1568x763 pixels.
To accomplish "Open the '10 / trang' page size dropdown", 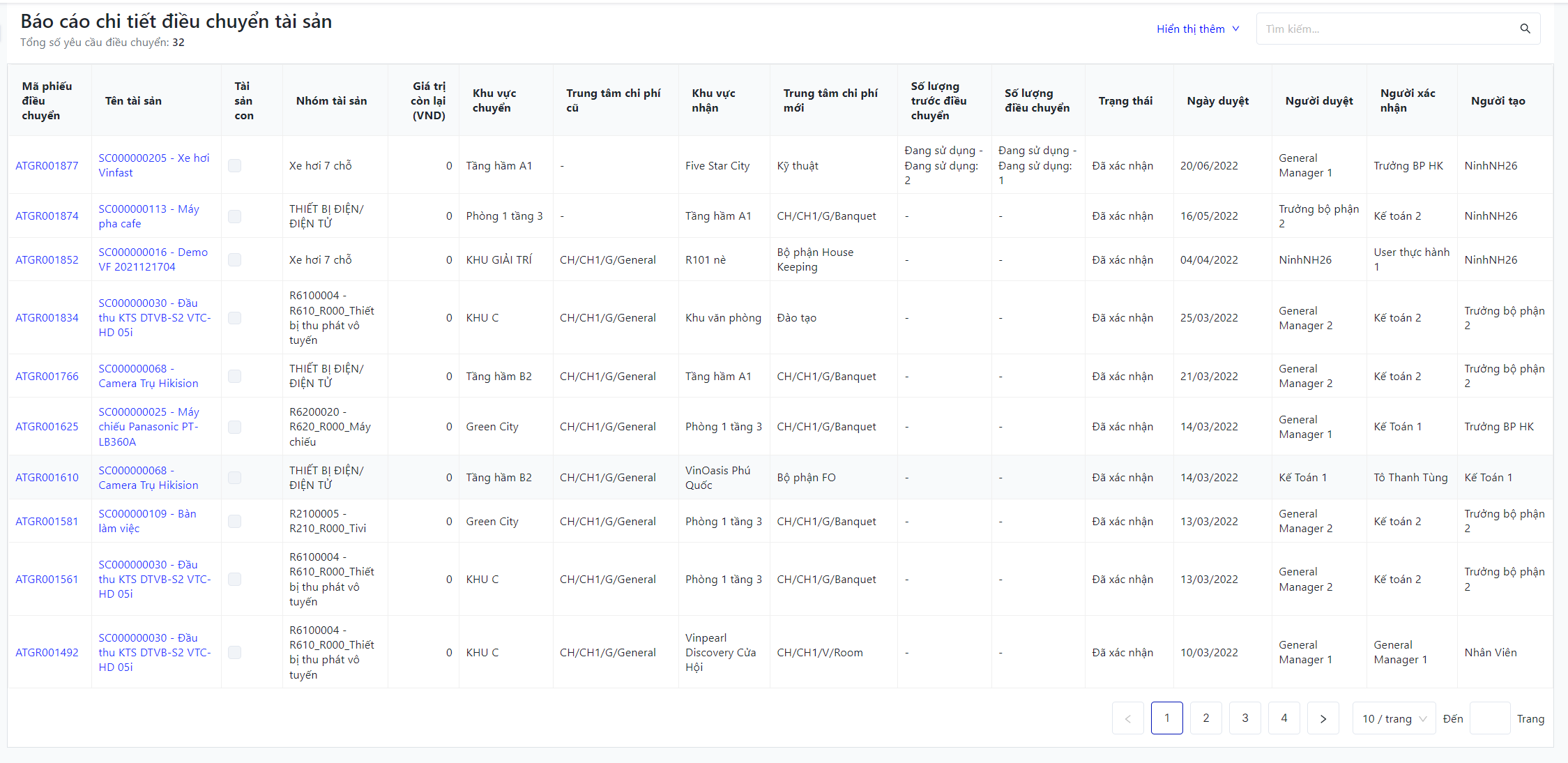I will pyautogui.click(x=1394, y=718).
